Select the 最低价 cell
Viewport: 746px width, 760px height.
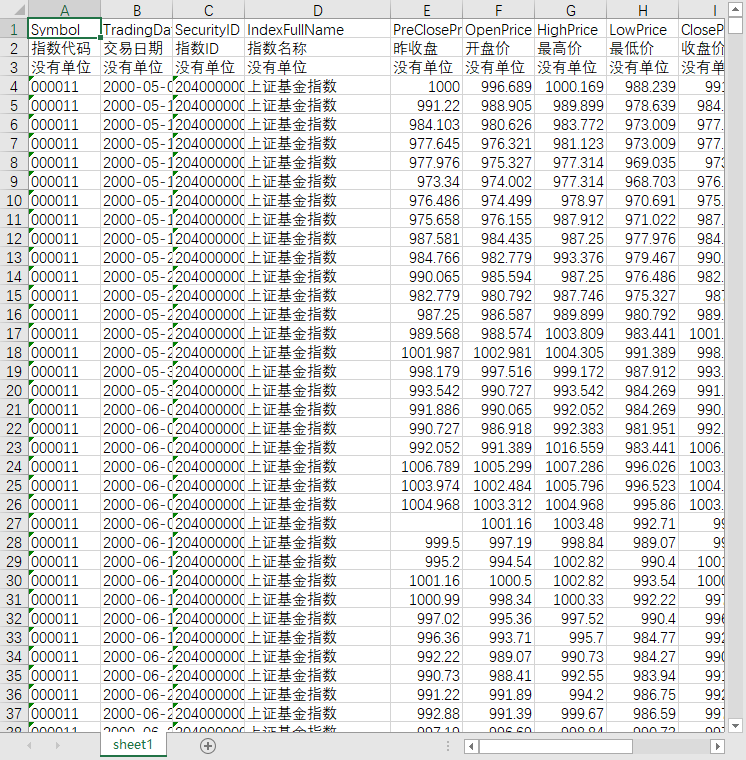coord(643,48)
